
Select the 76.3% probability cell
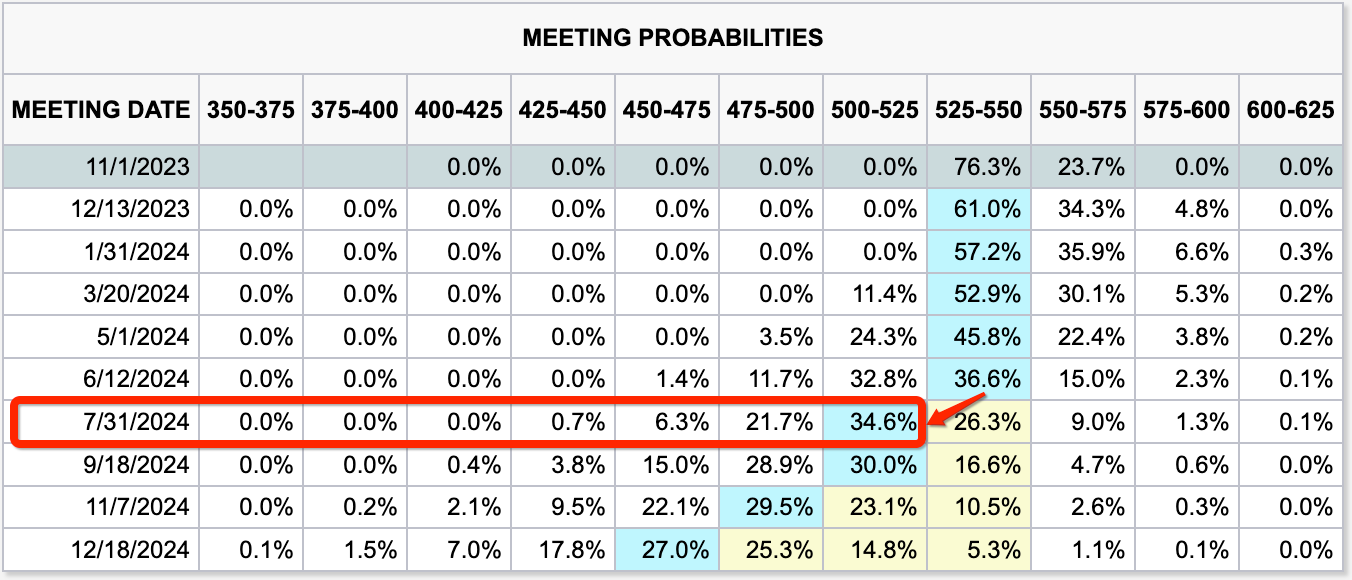pyautogui.click(x=978, y=167)
